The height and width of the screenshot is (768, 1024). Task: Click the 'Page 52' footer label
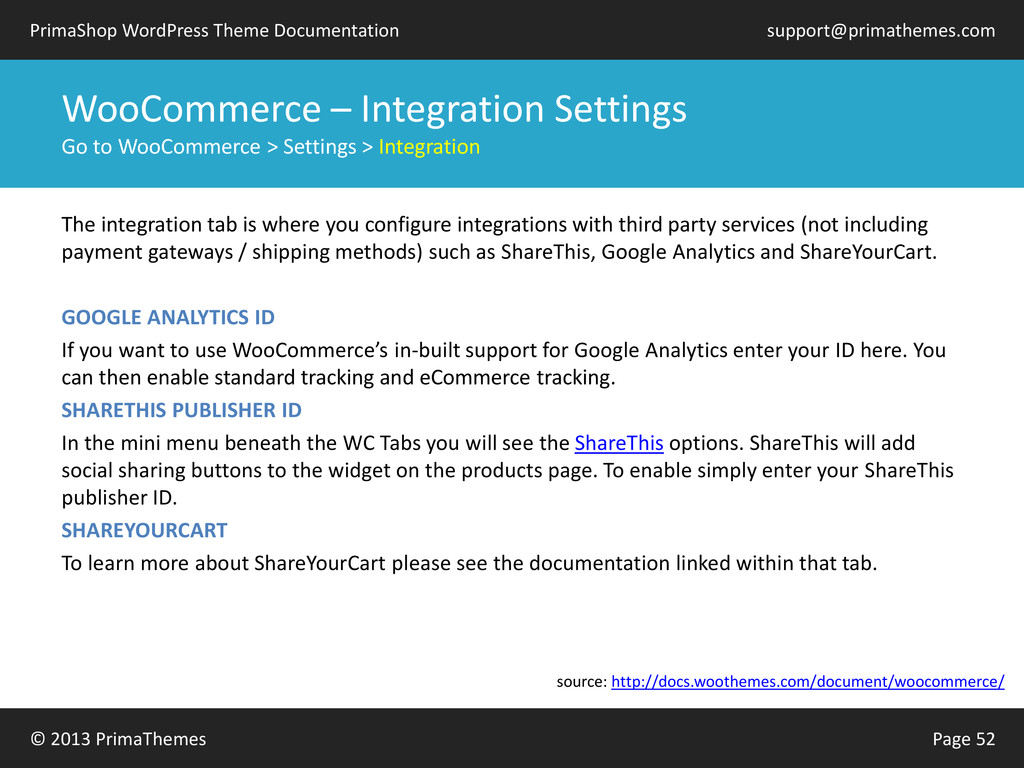964,739
